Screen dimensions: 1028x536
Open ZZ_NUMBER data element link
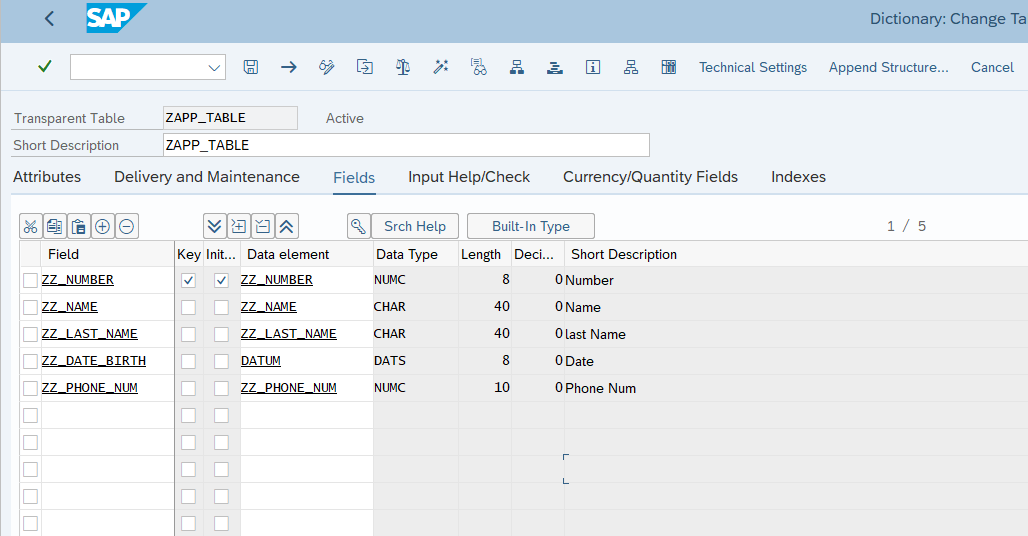(277, 280)
